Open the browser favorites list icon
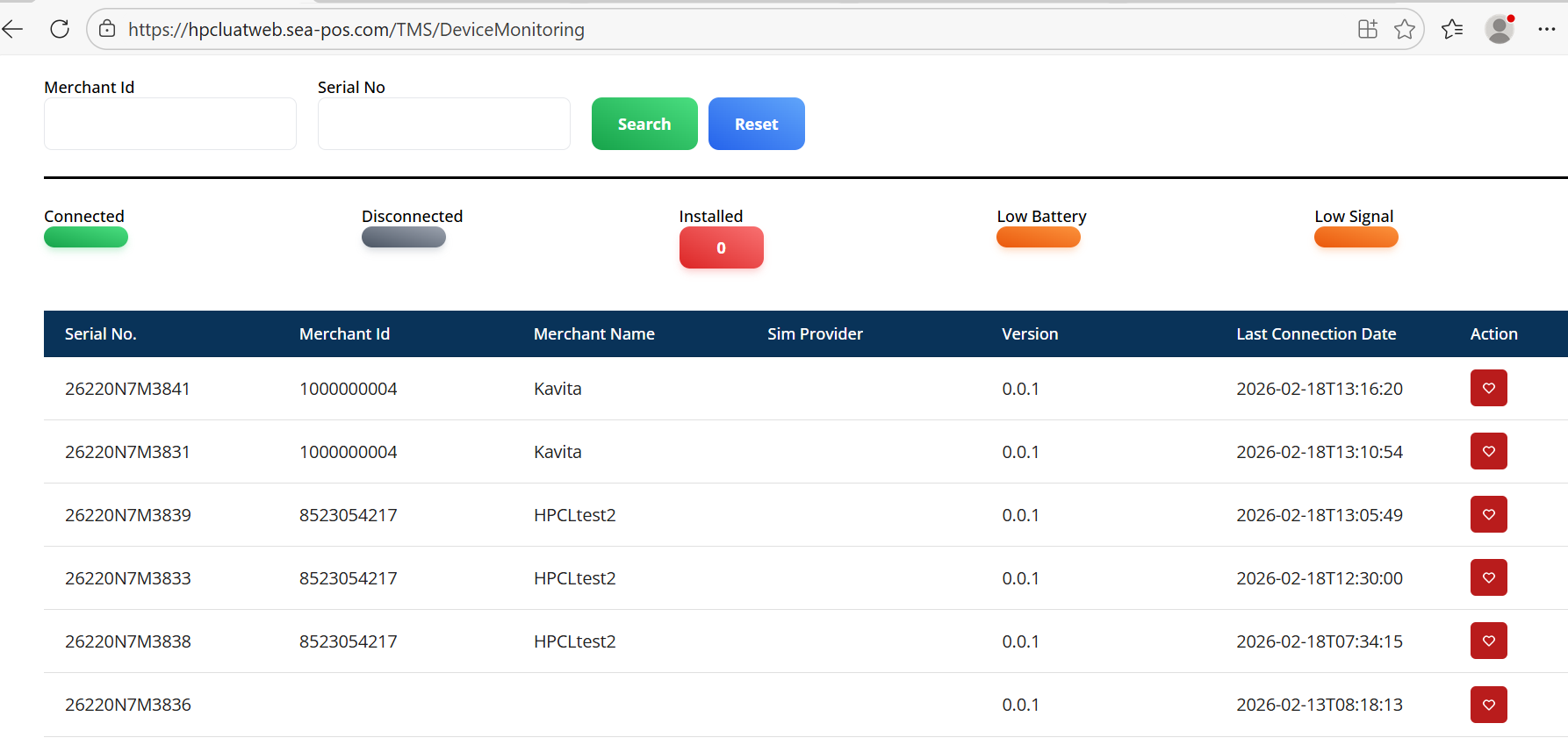Viewport: 1568px width, 745px height. (x=1452, y=29)
